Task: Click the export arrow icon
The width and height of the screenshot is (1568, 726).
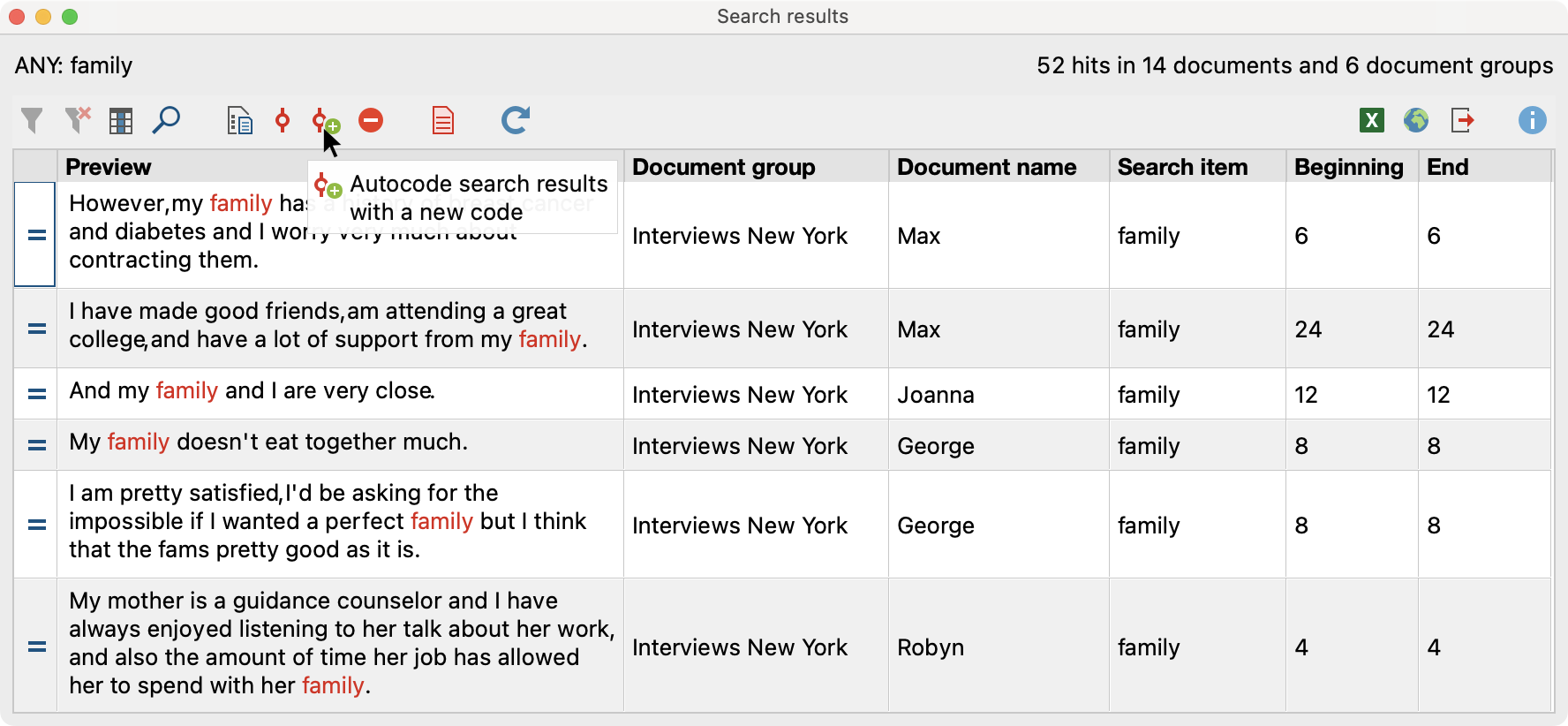Action: (1462, 120)
